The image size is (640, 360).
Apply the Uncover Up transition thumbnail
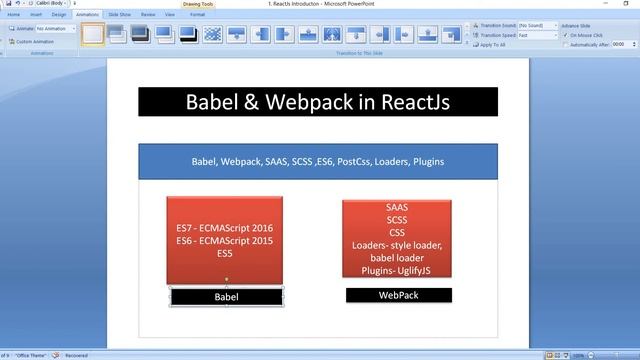[428, 34]
